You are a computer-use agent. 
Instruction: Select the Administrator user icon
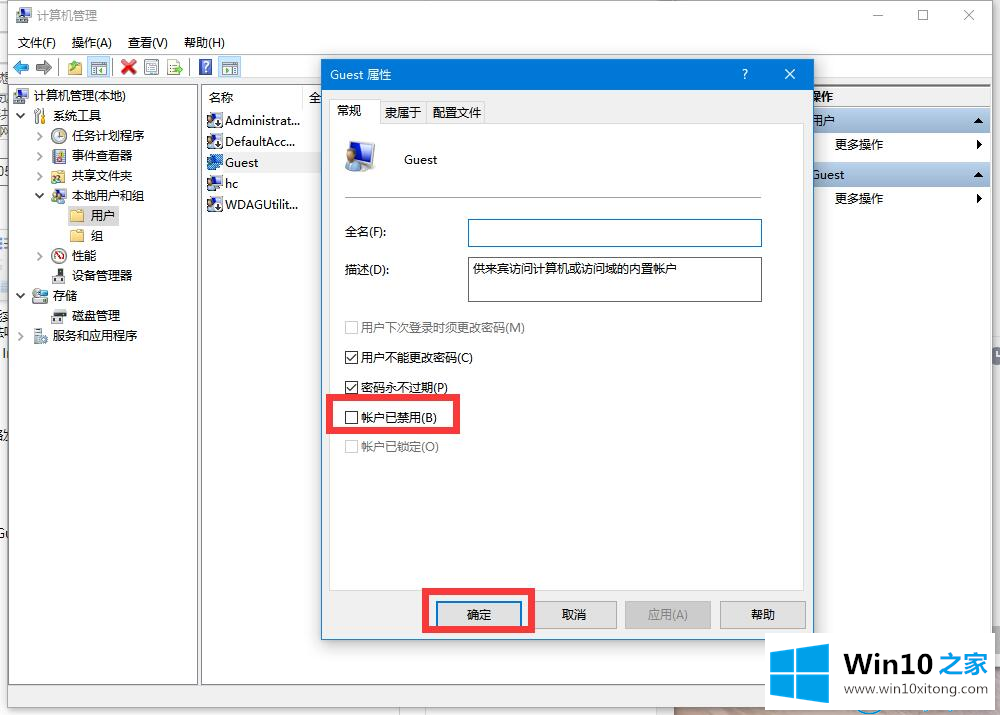pos(214,120)
